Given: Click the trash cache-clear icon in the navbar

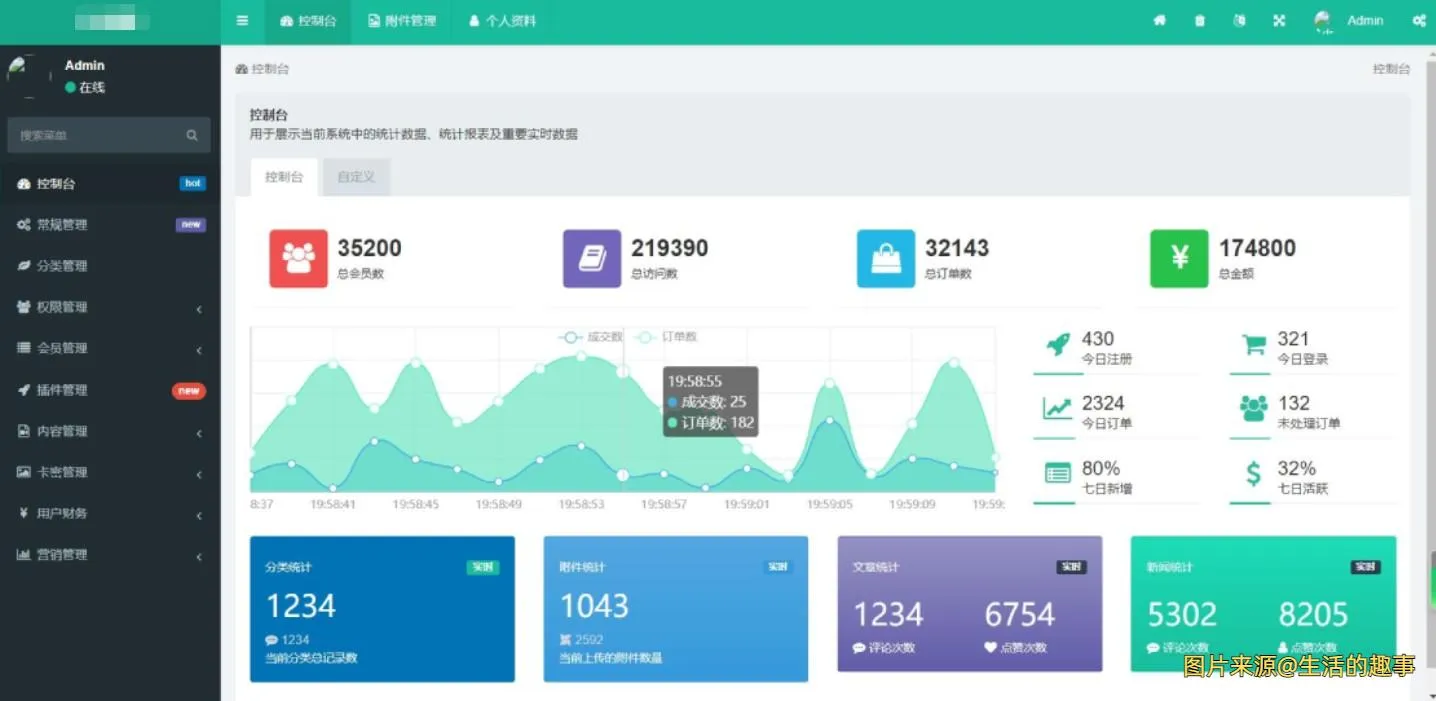Looking at the screenshot, I should [1199, 20].
